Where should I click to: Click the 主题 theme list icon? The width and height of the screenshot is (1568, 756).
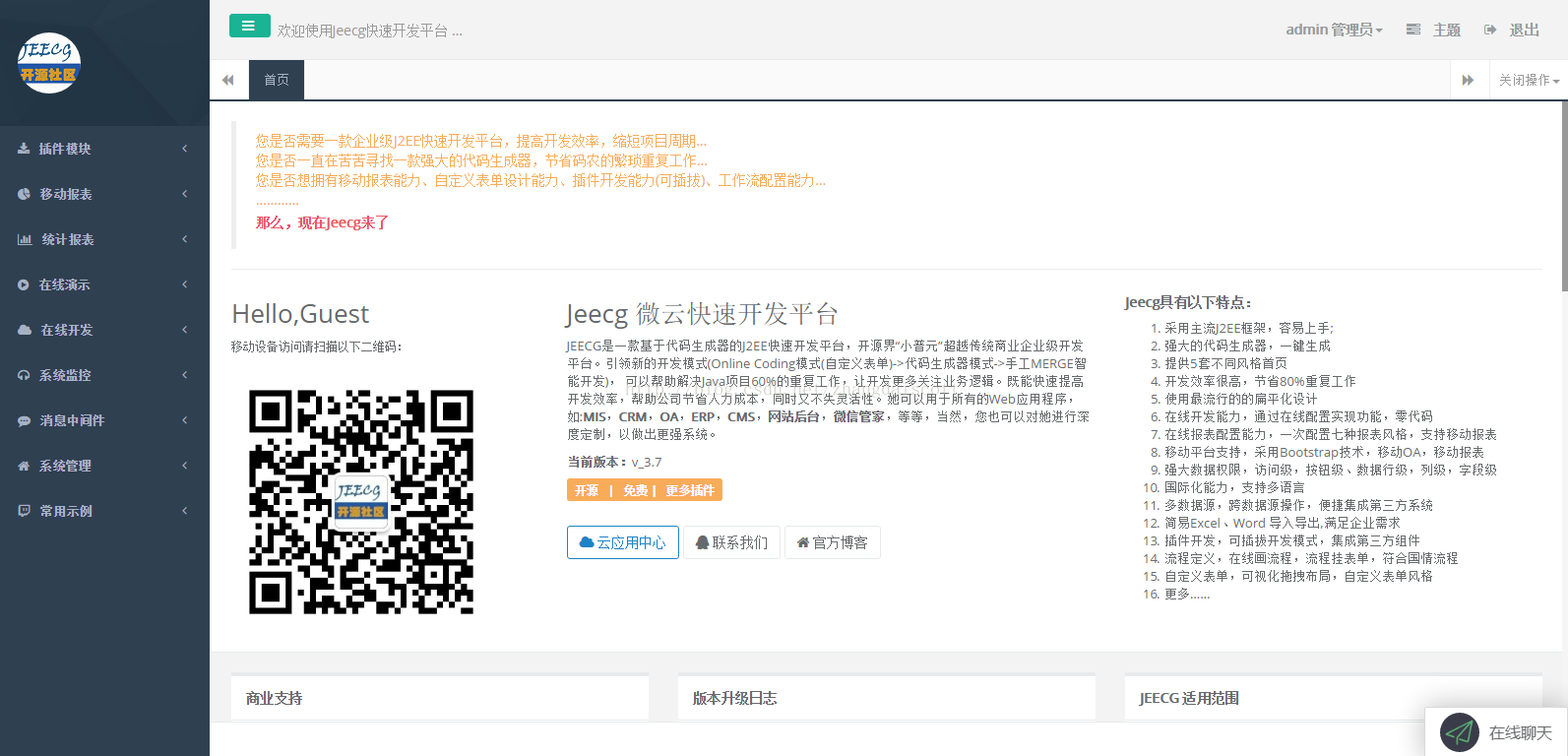pos(1413,30)
